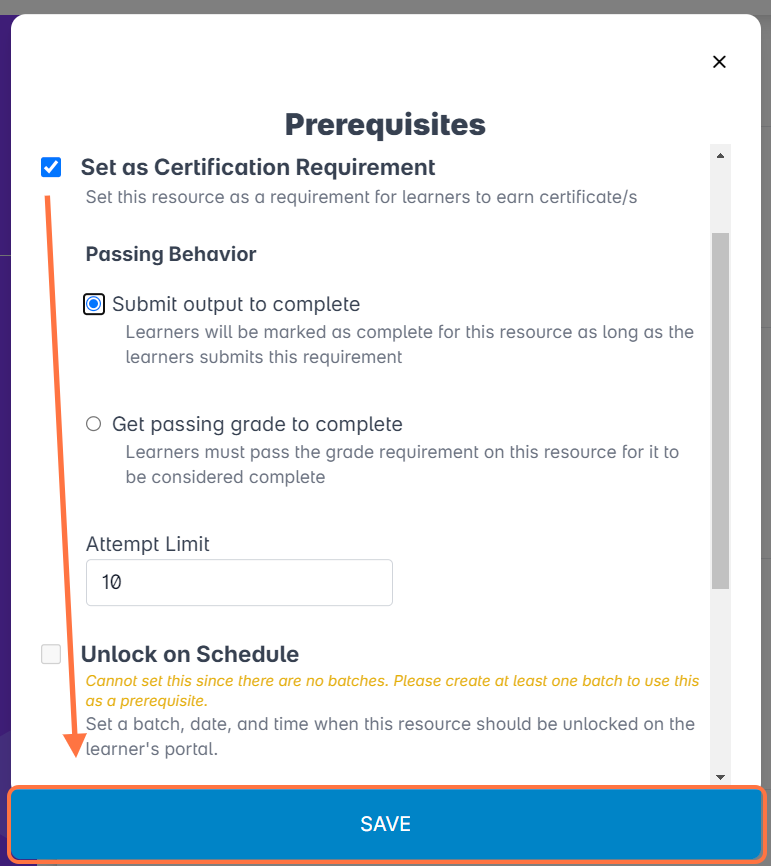Click the scrollbar track below the thumb
Image resolution: width=771 pixels, height=866 pixels.
pyautogui.click(x=720, y=680)
